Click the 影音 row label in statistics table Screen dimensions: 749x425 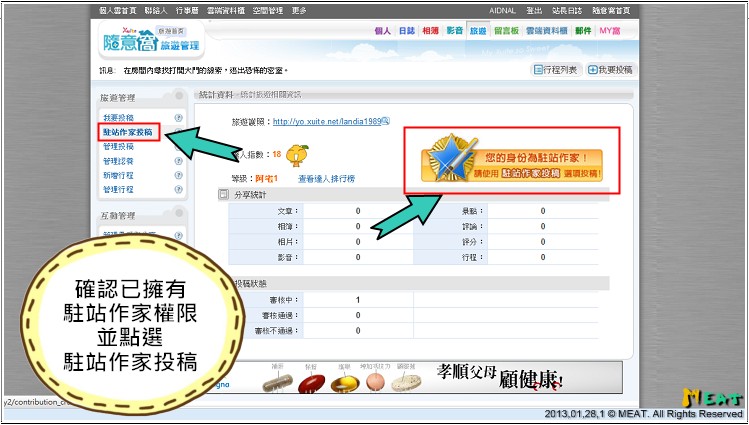pyautogui.click(x=288, y=257)
